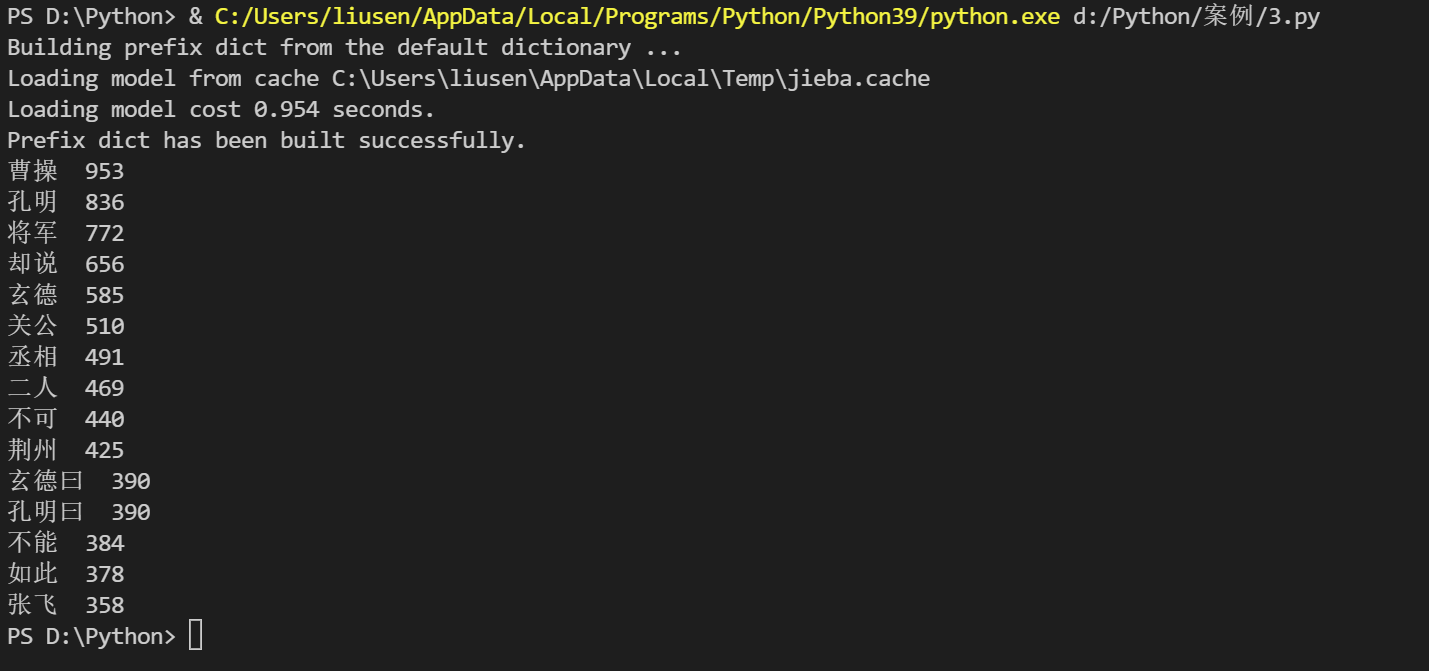Click the row 孔明 836
1429x671 pixels.
coord(66,203)
